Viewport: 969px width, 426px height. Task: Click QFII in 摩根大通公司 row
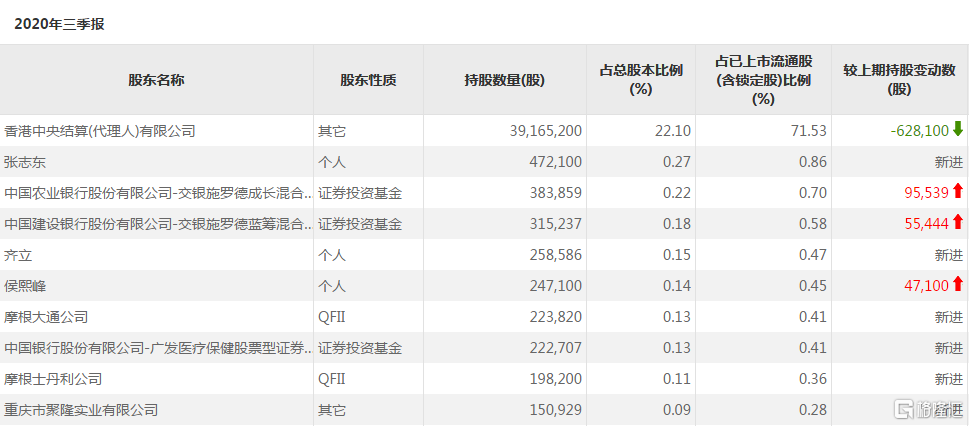331,317
